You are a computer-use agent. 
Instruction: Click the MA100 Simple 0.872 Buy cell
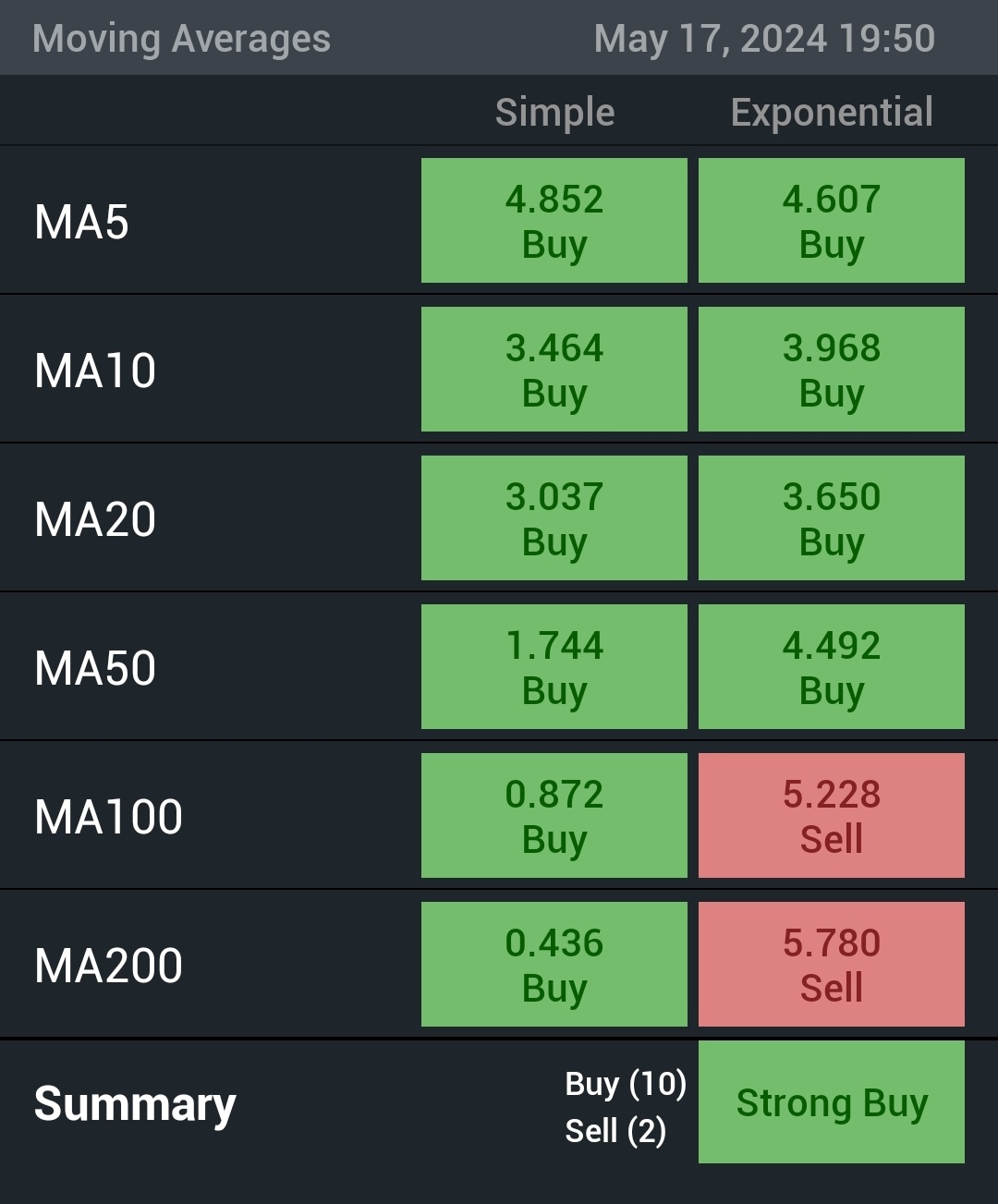(554, 816)
